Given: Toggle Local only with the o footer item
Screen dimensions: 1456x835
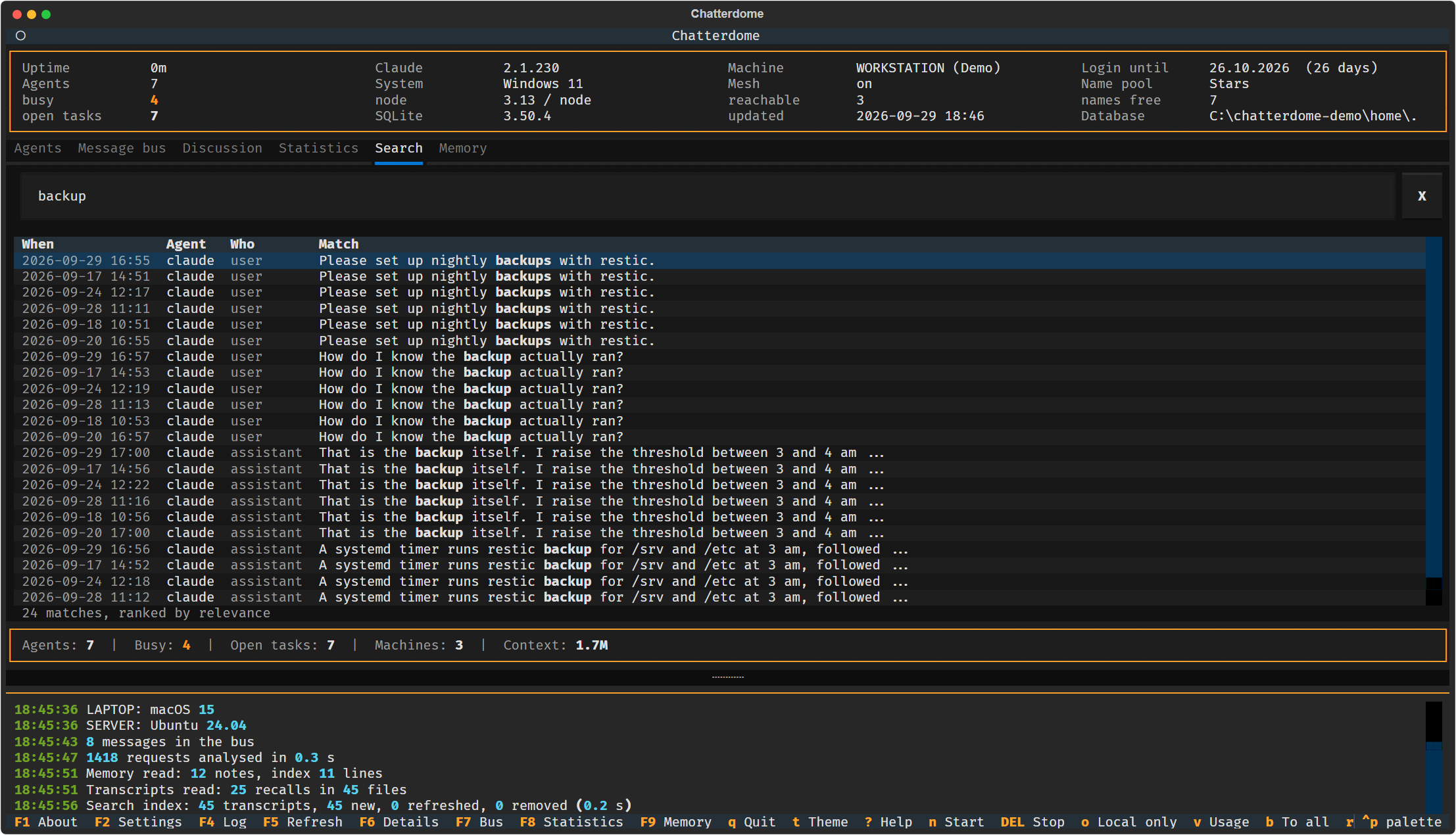Looking at the screenshot, I should (x=1128, y=823).
